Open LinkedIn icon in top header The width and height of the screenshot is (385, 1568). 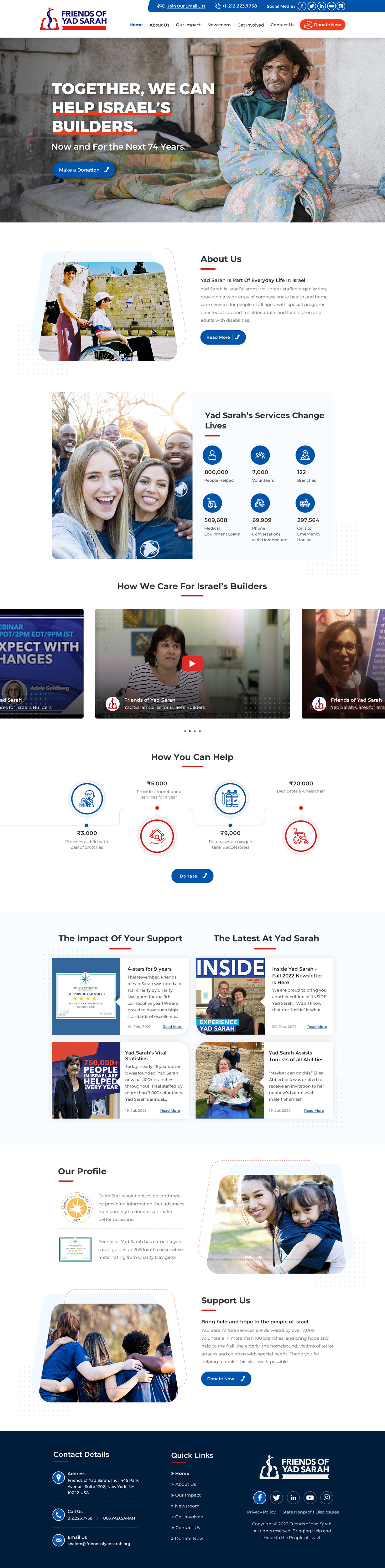(x=321, y=6)
